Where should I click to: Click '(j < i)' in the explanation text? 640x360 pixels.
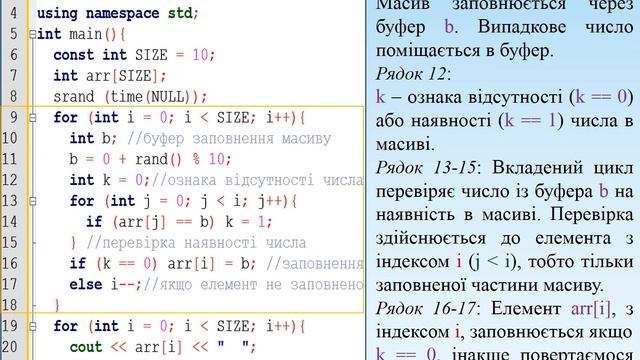pyautogui.click(x=494, y=262)
